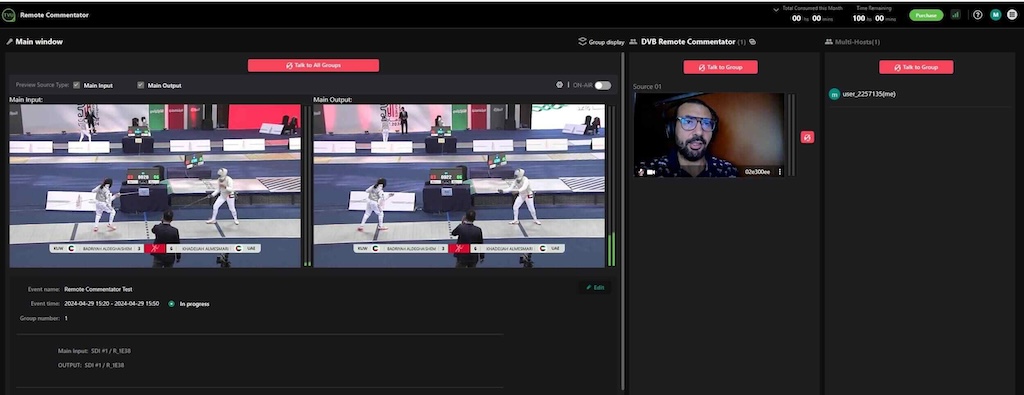Uncheck the Main Output checkbox
This screenshot has height=395, width=1024.
pos(140,85)
